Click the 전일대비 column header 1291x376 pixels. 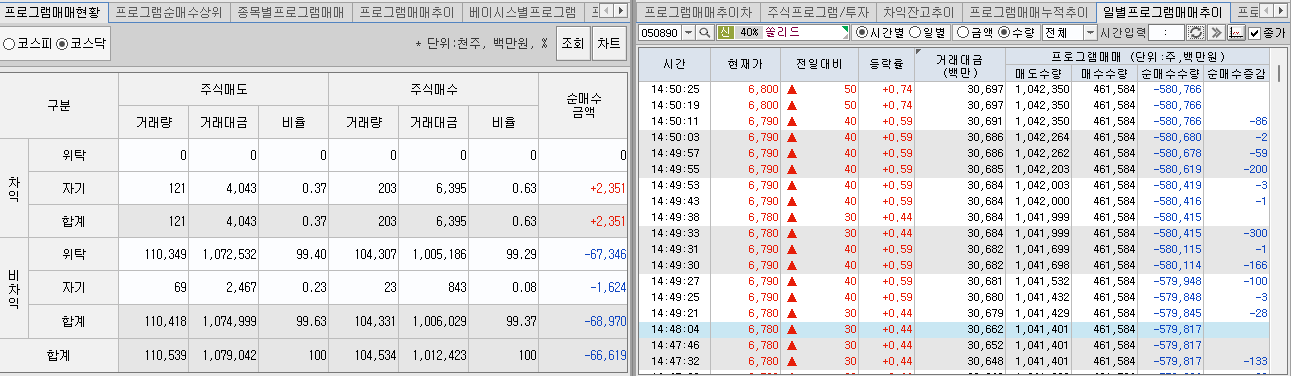[819, 64]
